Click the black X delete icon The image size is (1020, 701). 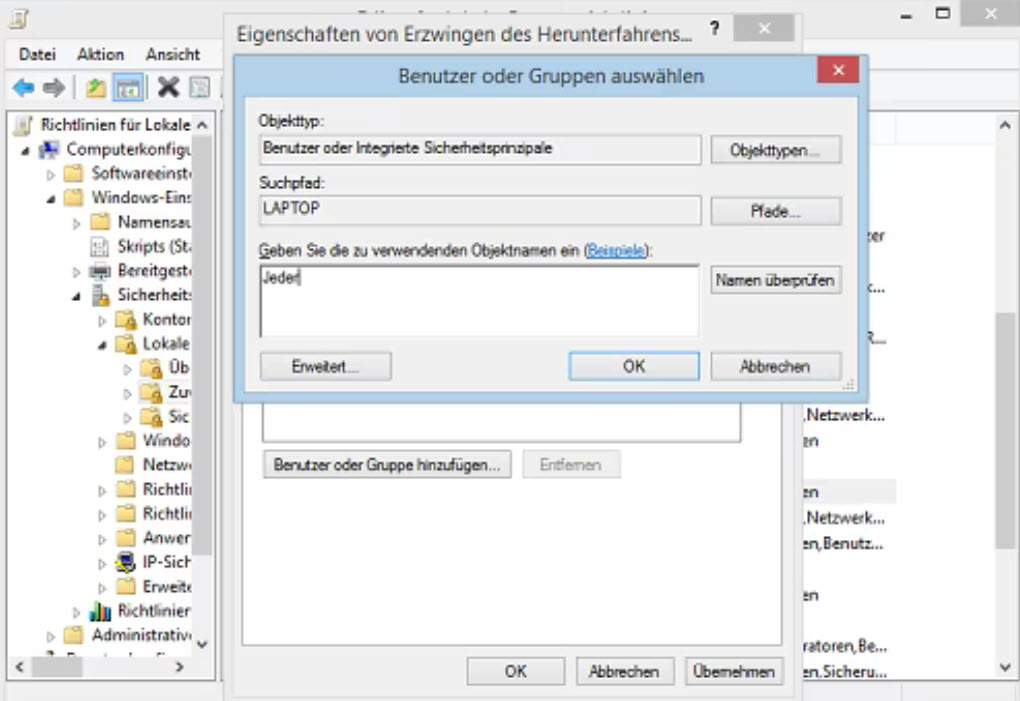pos(168,88)
